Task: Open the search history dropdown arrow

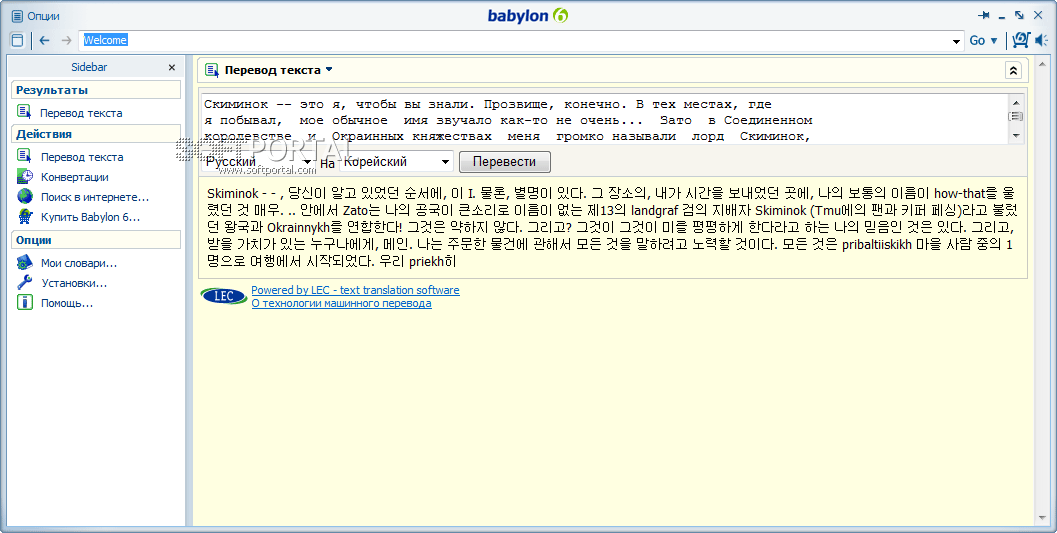Action: tap(956, 41)
